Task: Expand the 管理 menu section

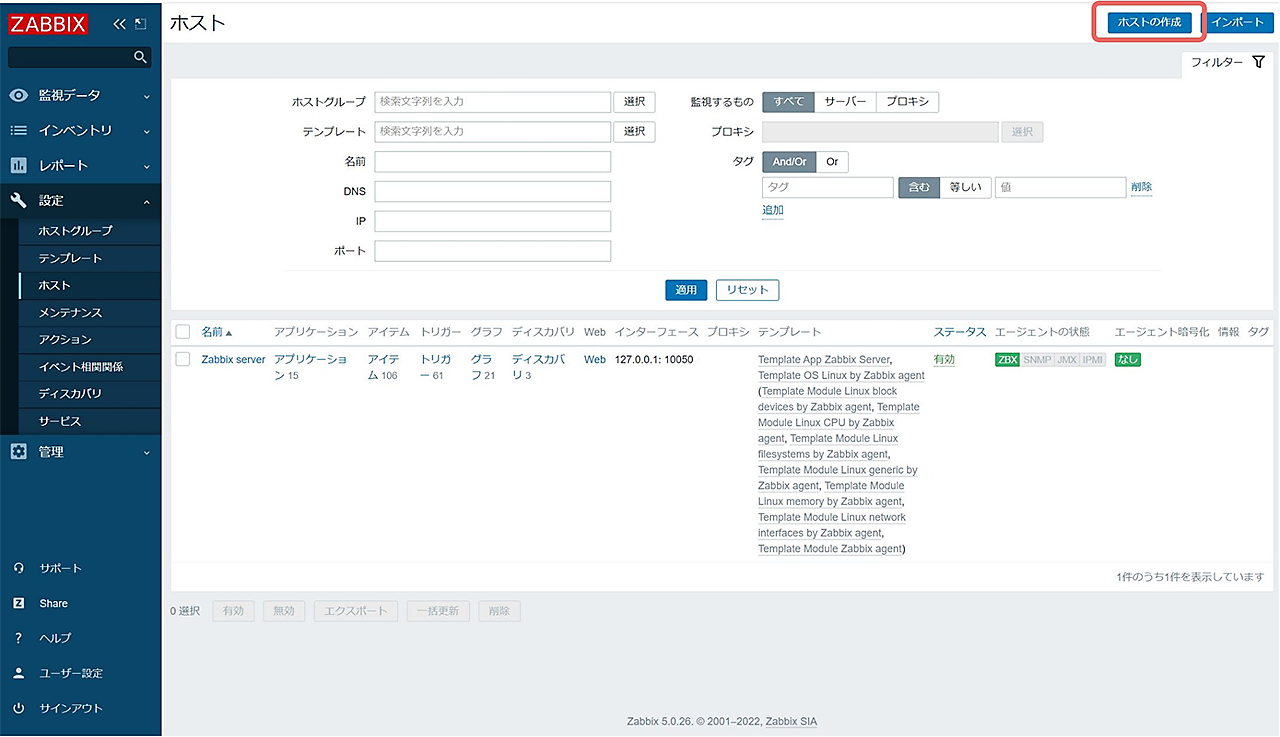Action: pos(80,452)
